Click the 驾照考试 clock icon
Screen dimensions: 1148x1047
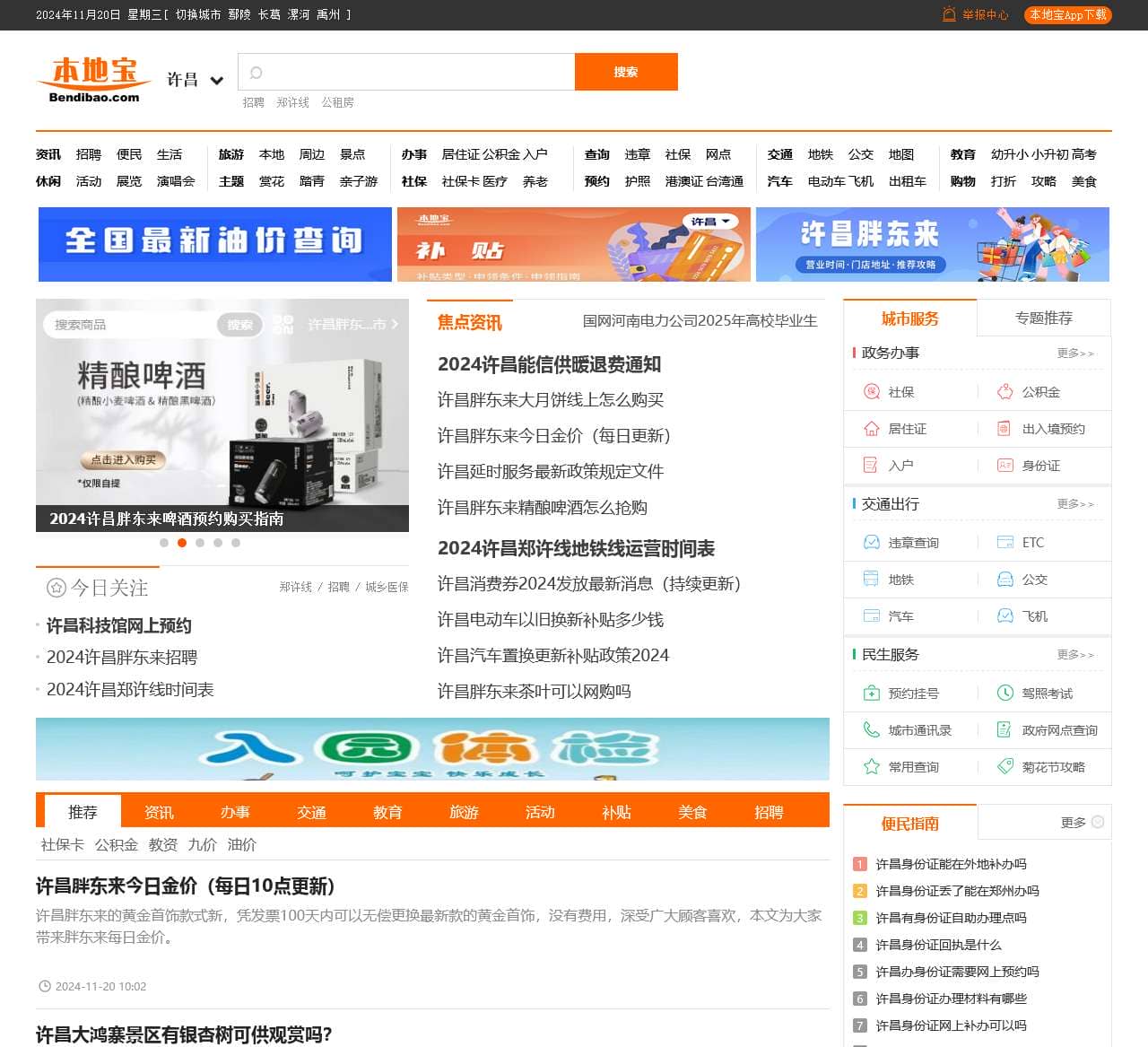(1005, 694)
